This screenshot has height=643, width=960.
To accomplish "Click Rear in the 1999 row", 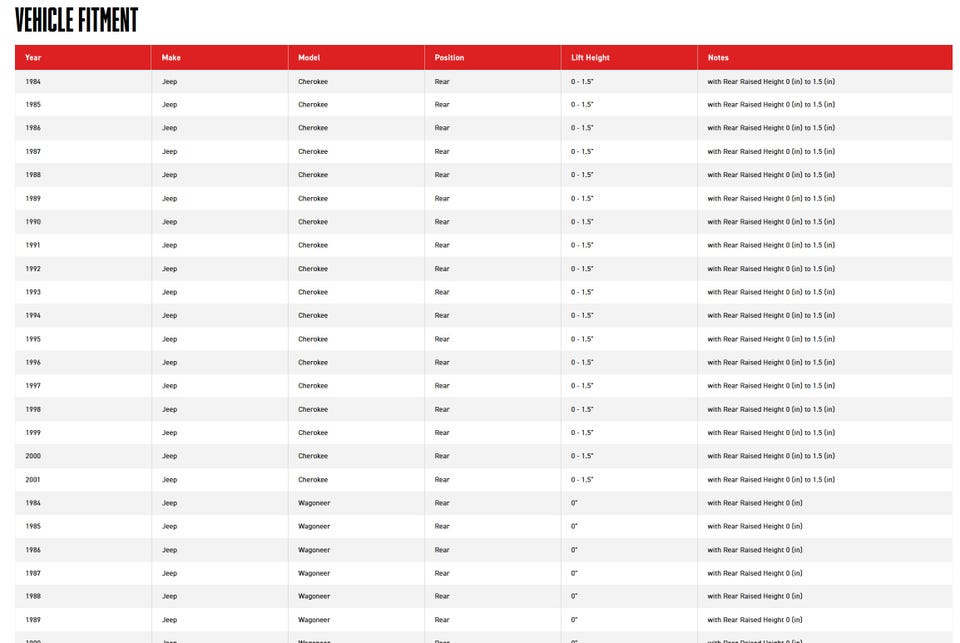I will click(442, 432).
